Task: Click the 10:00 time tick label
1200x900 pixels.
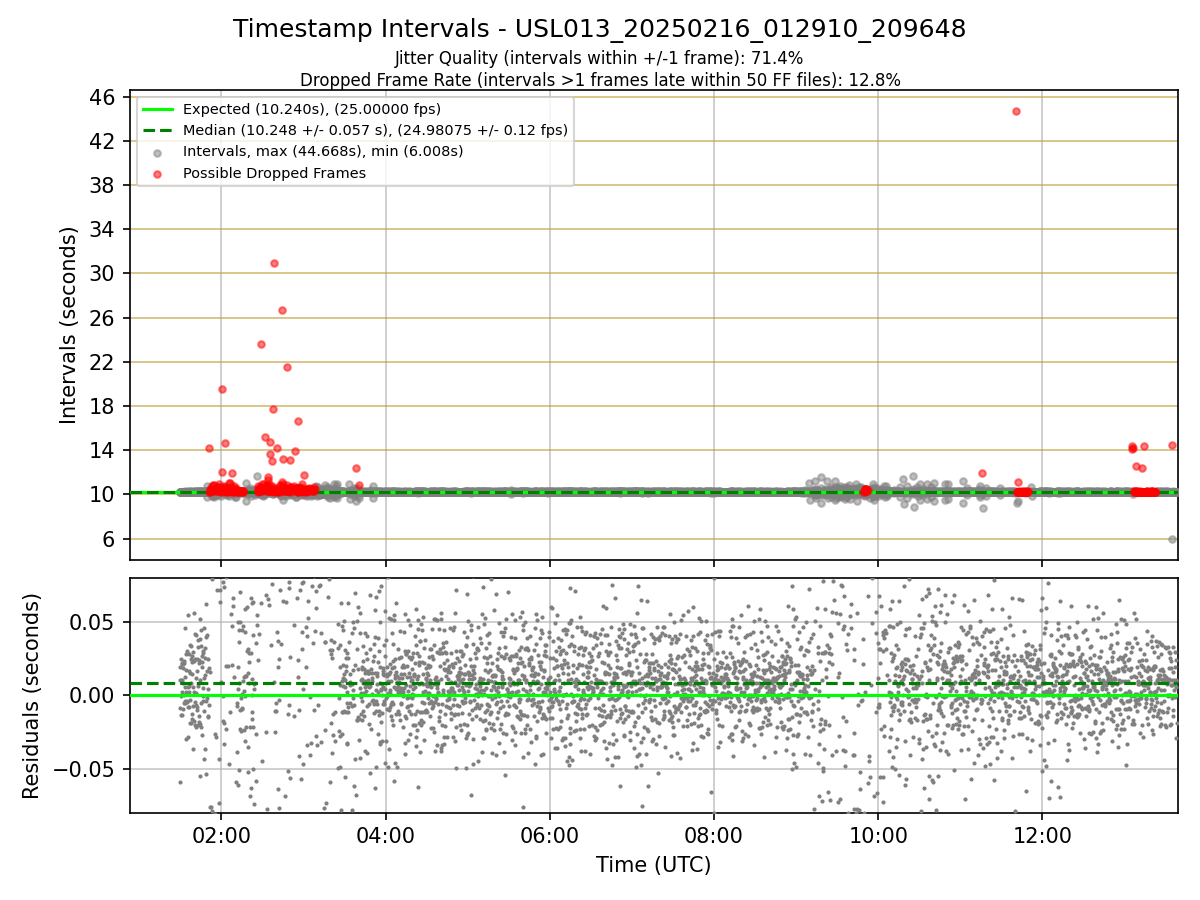Action: (x=878, y=835)
